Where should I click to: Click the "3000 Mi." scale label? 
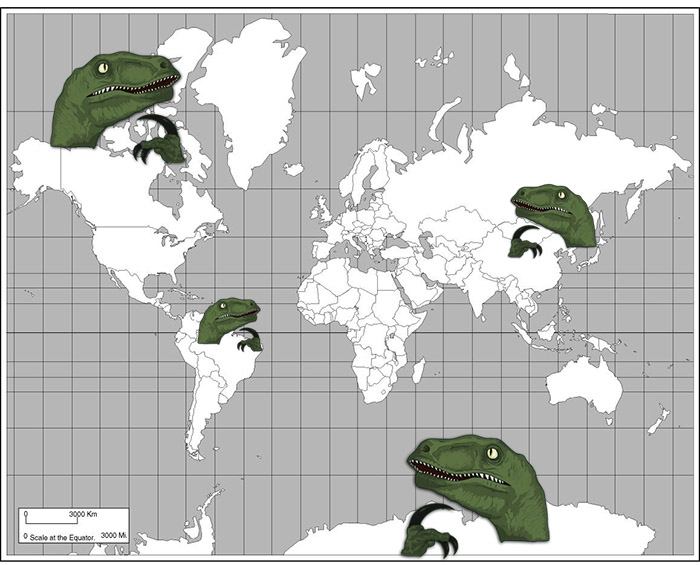click(114, 535)
